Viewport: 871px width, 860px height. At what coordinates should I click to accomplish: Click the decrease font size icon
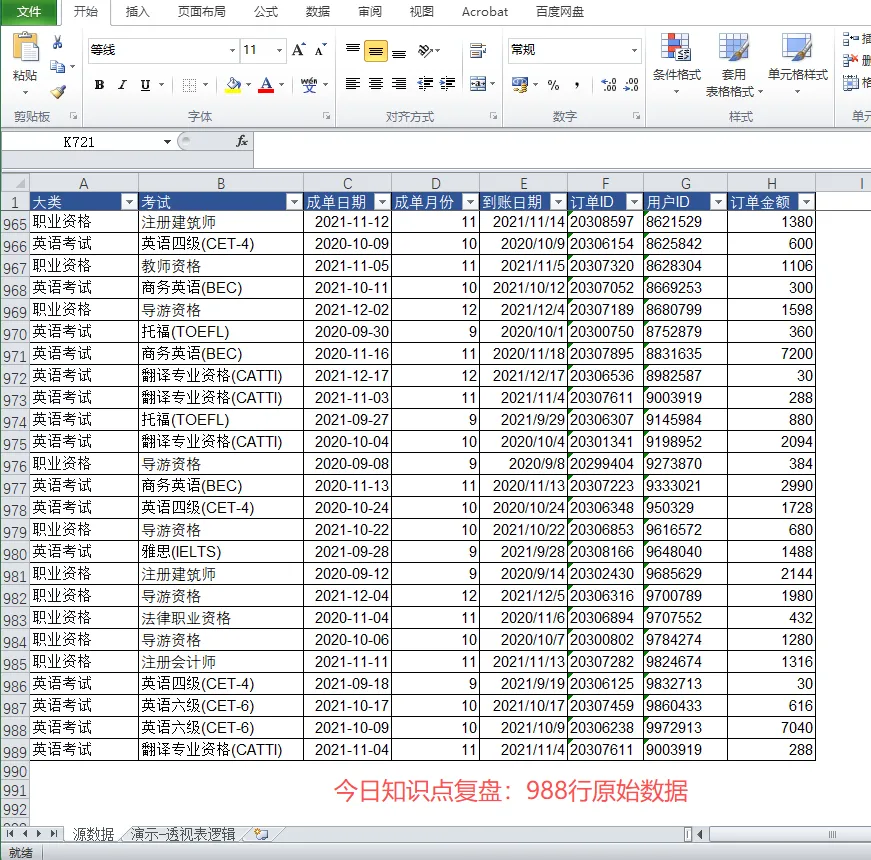click(x=320, y=50)
